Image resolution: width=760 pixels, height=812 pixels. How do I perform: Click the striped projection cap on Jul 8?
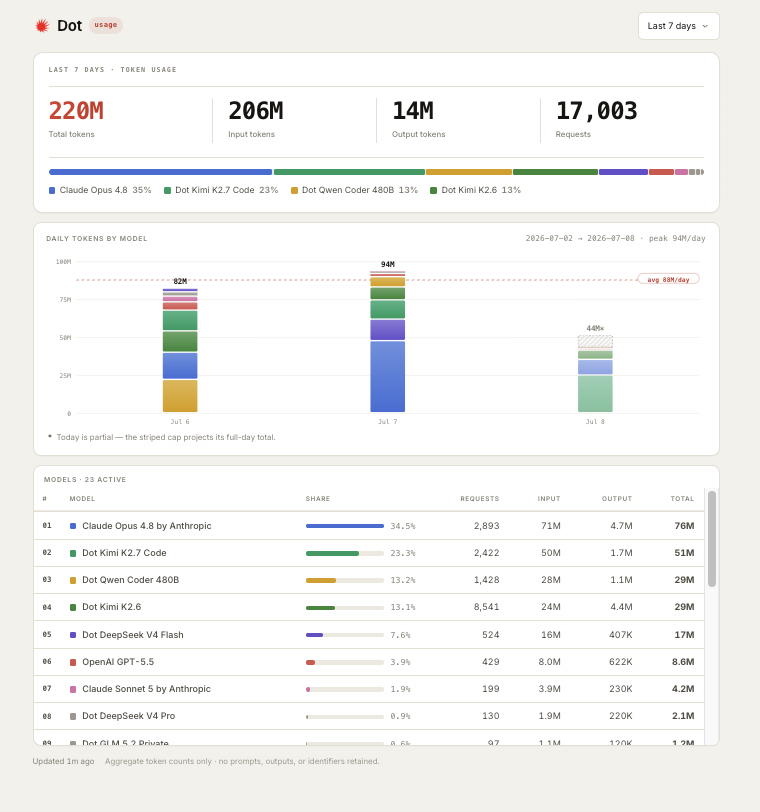tap(595, 341)
